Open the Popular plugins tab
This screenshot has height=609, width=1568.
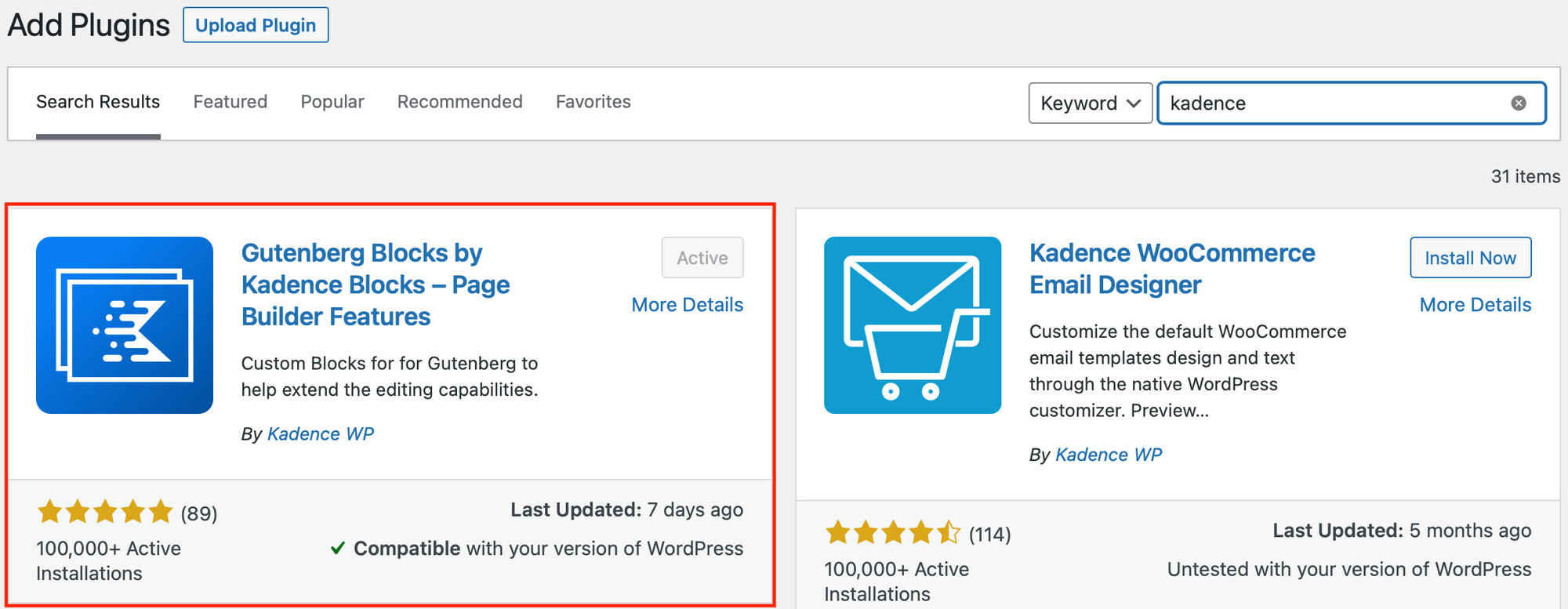(x=332, y=102)
